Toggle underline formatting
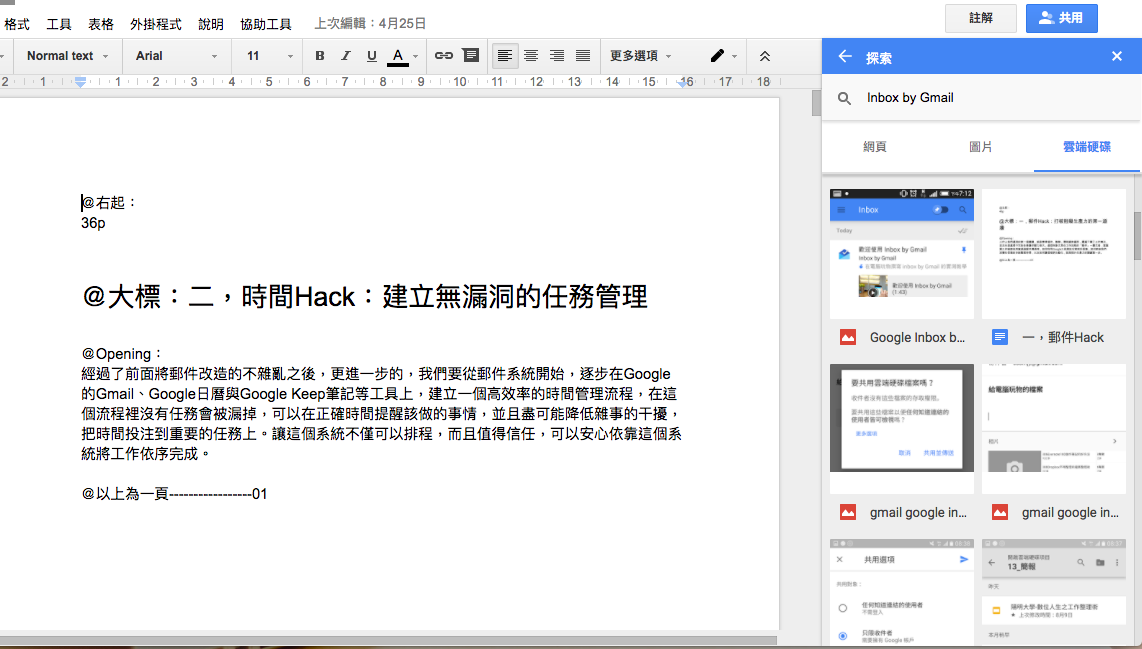 (371, 55)
